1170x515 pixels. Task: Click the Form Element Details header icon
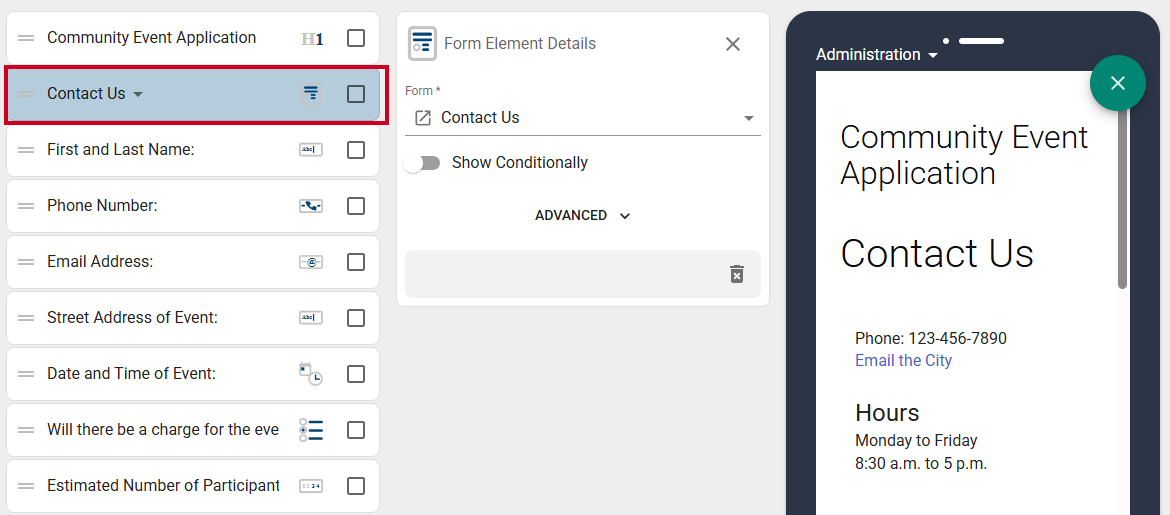pos(422,43)
